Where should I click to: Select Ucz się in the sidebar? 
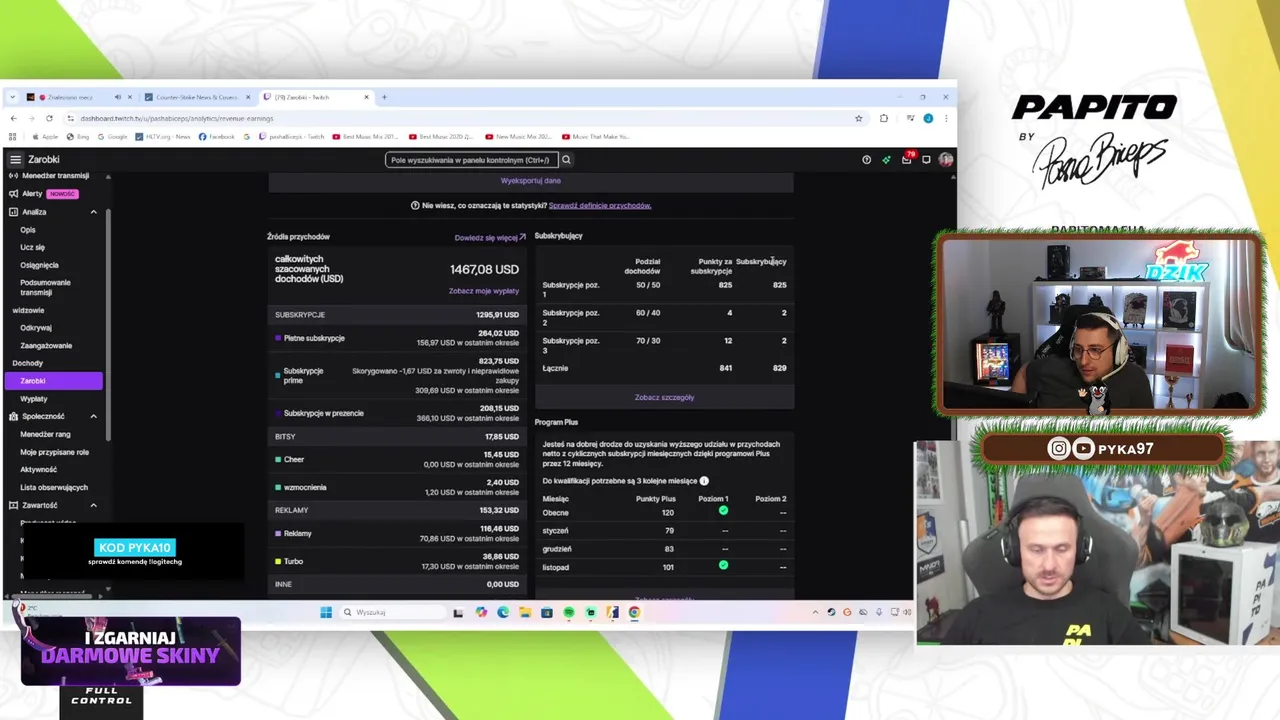pos(32,247)
